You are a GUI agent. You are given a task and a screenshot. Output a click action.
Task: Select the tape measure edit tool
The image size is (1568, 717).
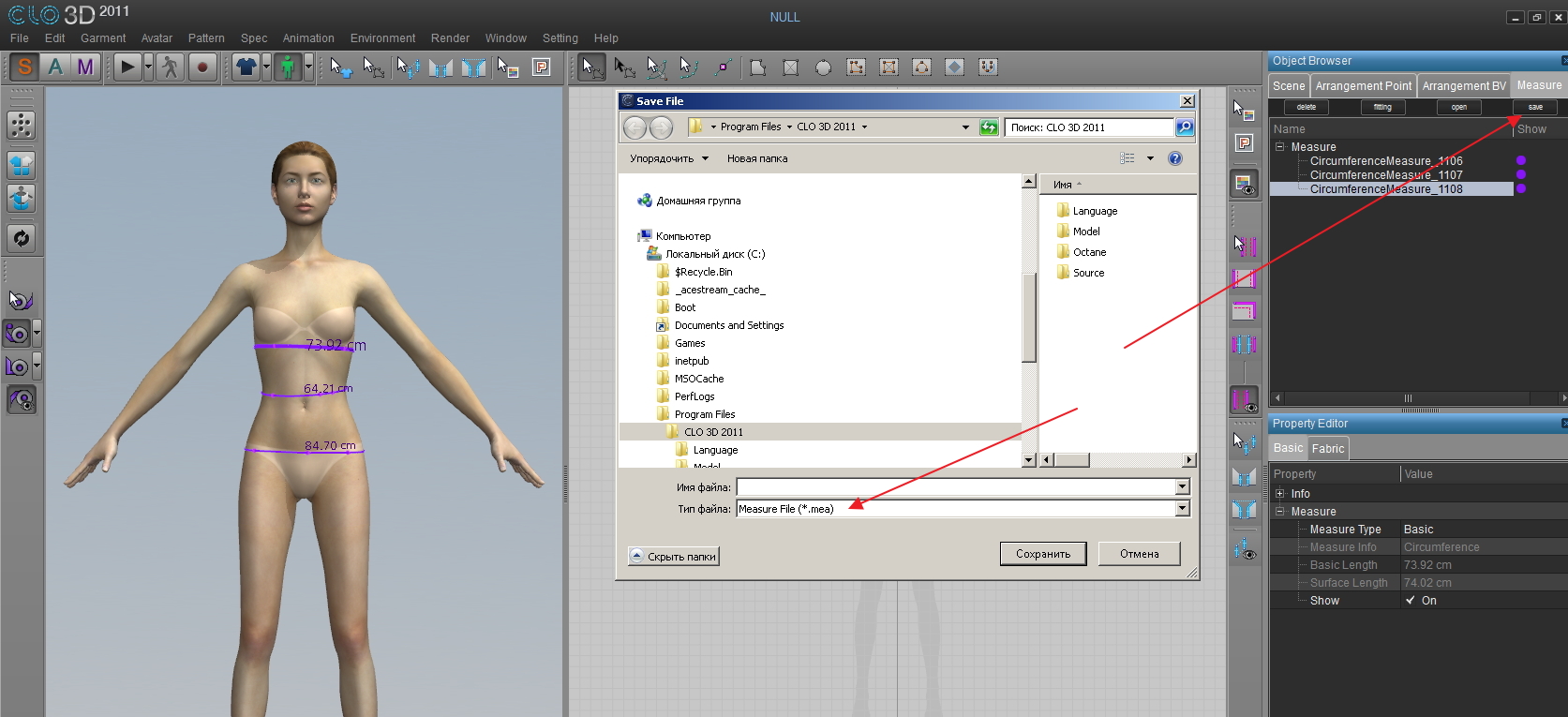20,300
